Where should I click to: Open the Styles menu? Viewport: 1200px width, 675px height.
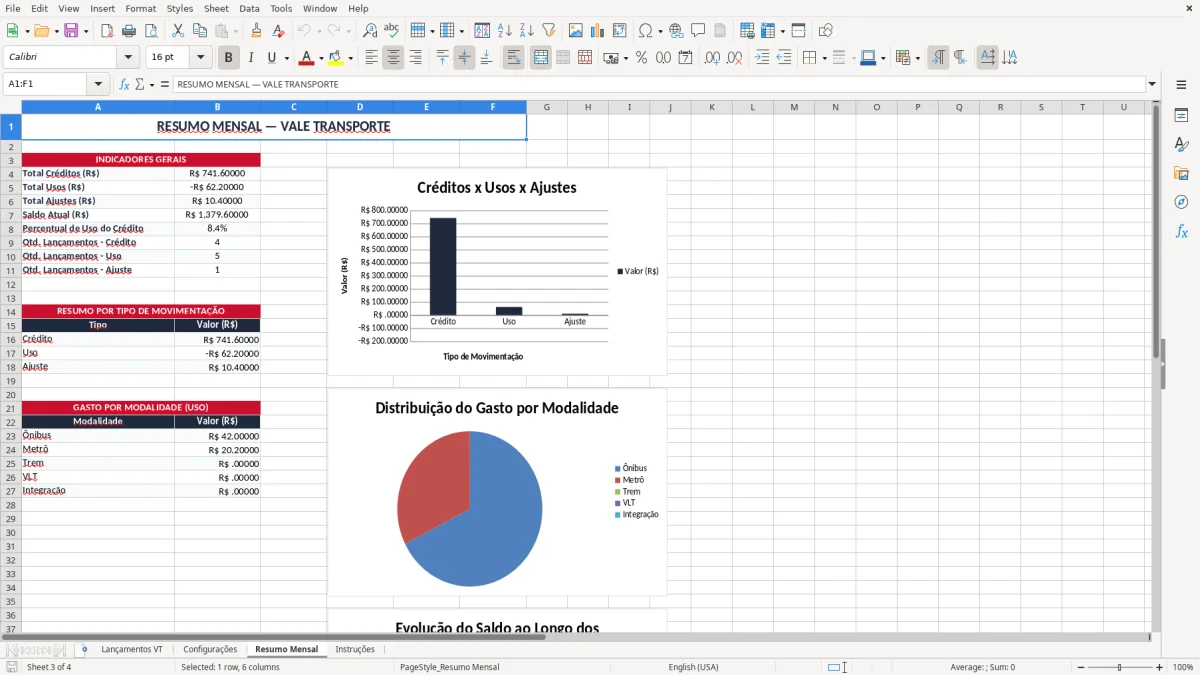[x=180, y=8]
